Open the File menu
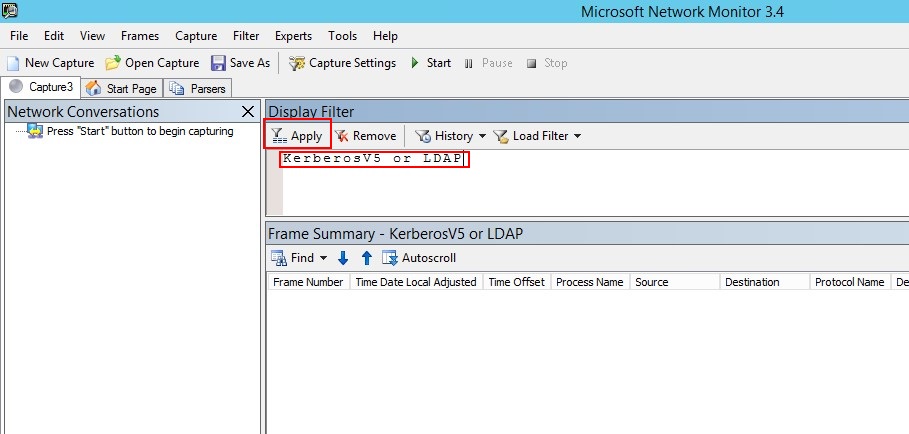The width and height of the screenshot is (909, 434). pos(19,36)
